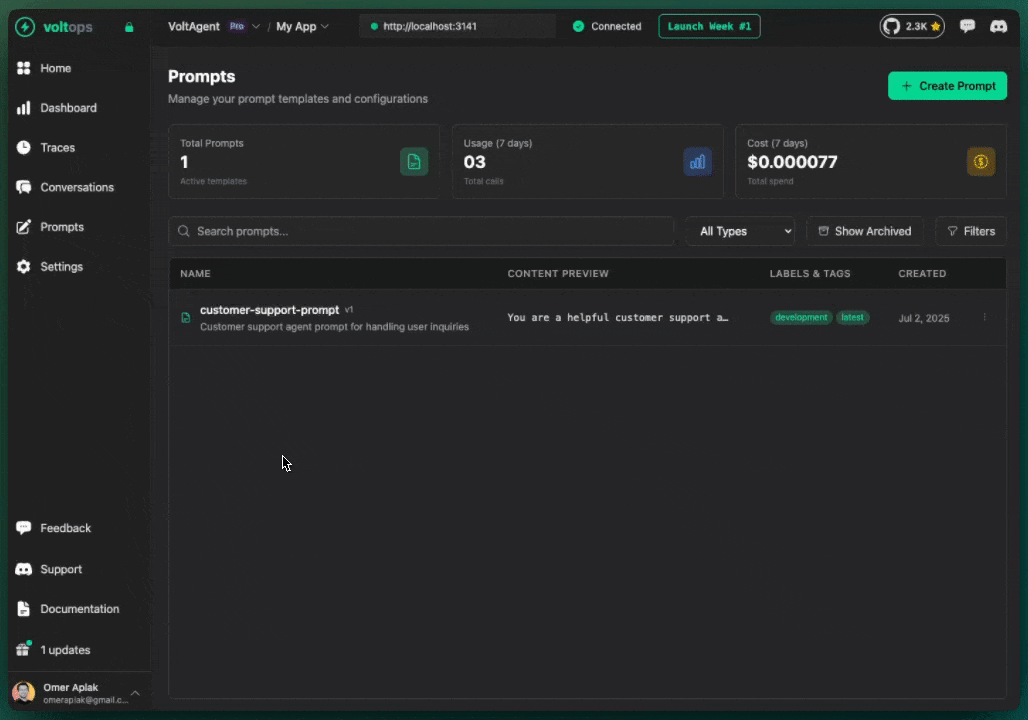The width and height of the screenshot is (1028, 720).
Task: Click the Jul 2, 2025 date
Action: [x=924, y=319]
